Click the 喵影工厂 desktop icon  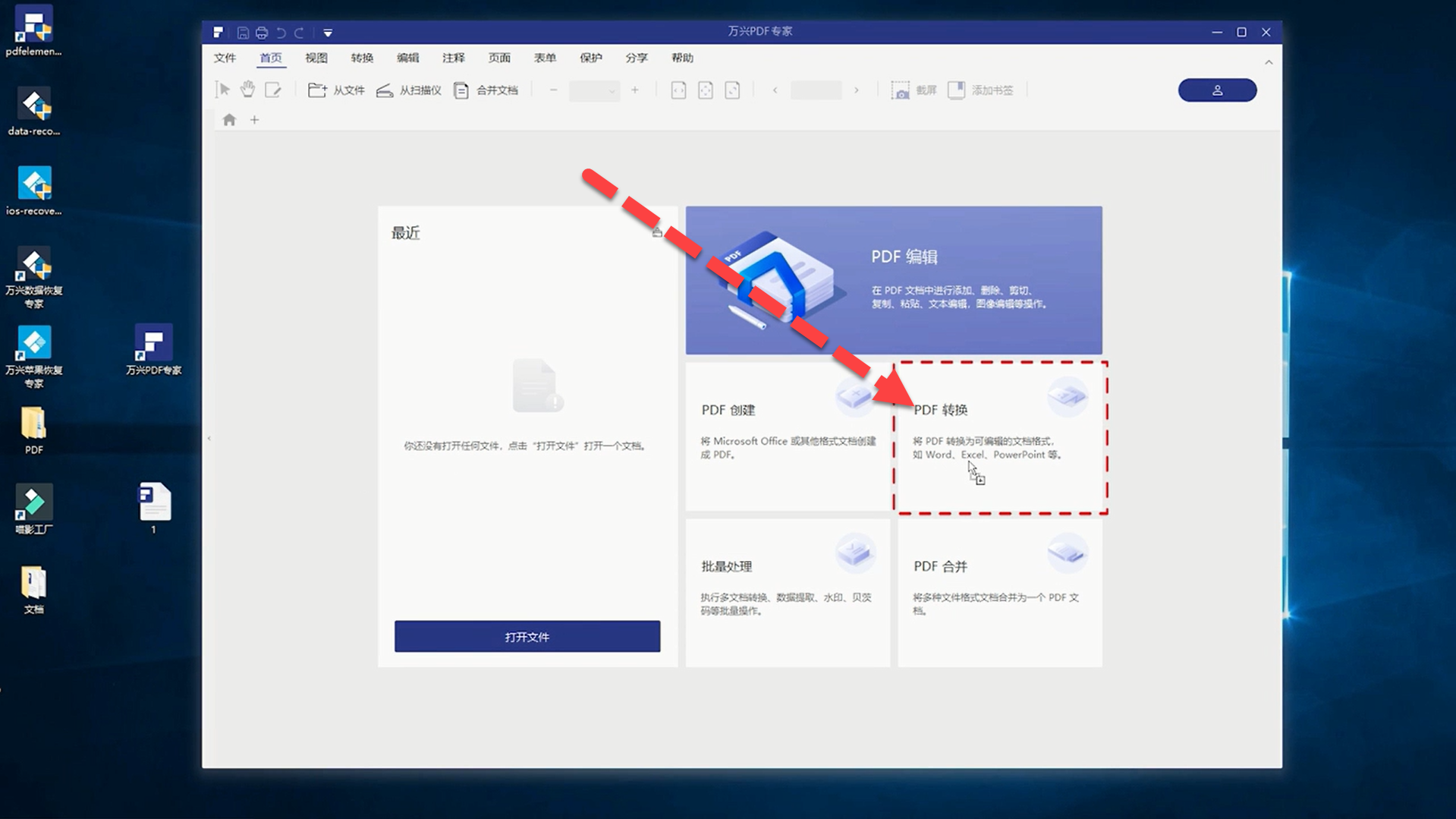33,509
